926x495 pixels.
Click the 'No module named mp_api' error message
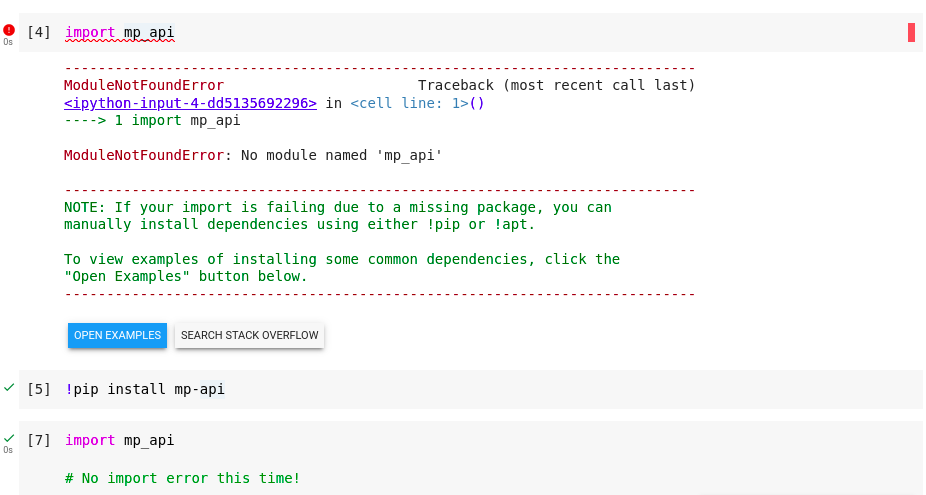pos(341,155)
